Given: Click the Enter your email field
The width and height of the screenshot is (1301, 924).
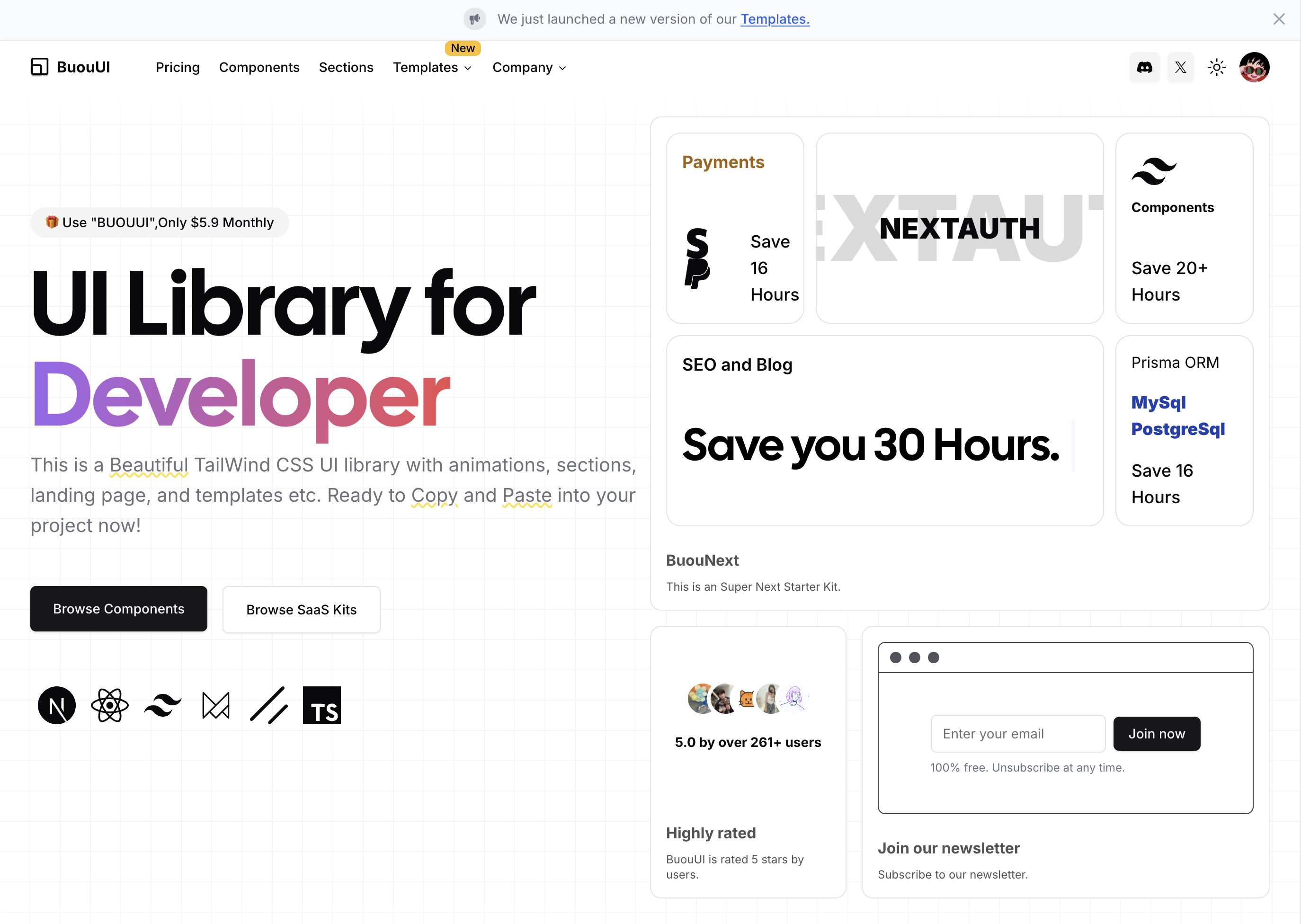Looking at the screenshot, I should [x=1017, y=733].
